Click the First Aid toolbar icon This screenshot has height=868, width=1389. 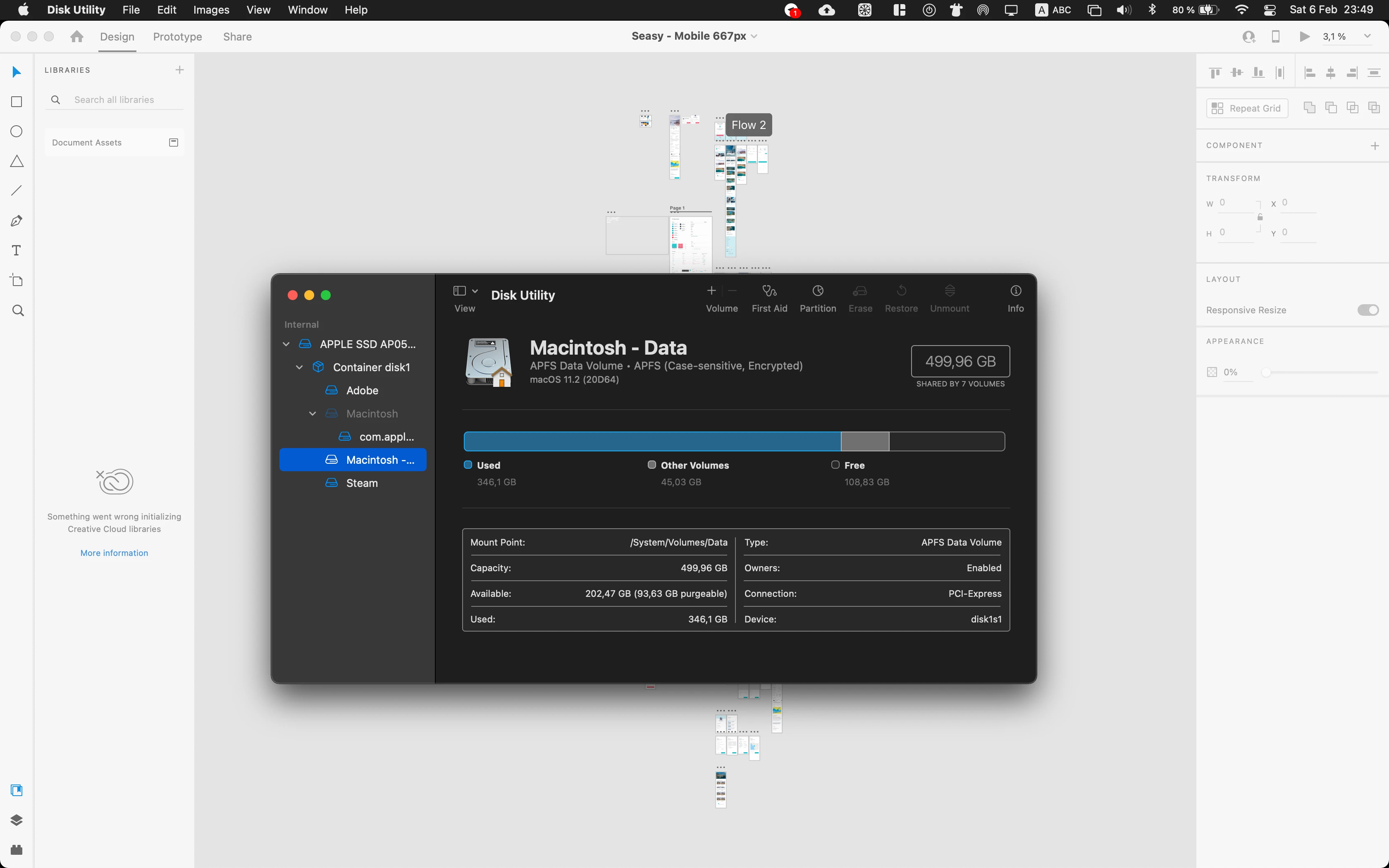pyautogui.click(x=769, y=291)
